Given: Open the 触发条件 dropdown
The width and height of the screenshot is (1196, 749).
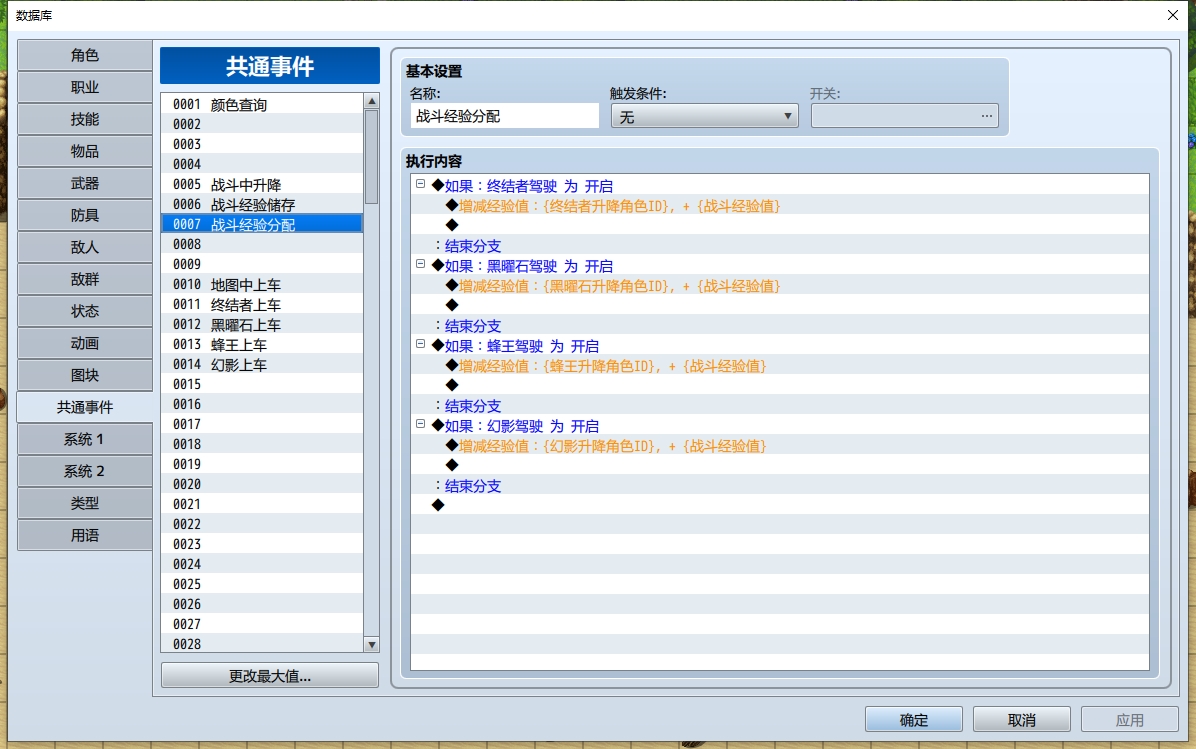Looking at the screenshot, I should (x=704, y=117).
